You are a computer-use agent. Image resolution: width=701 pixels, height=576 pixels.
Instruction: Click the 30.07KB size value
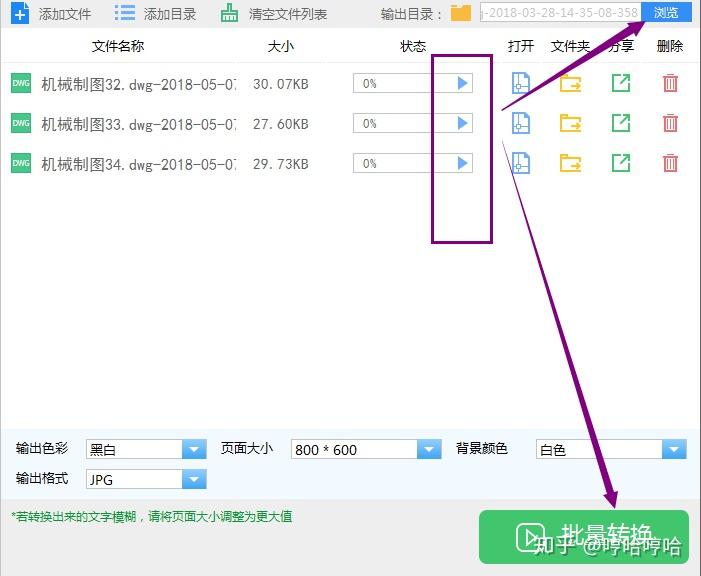281,84
